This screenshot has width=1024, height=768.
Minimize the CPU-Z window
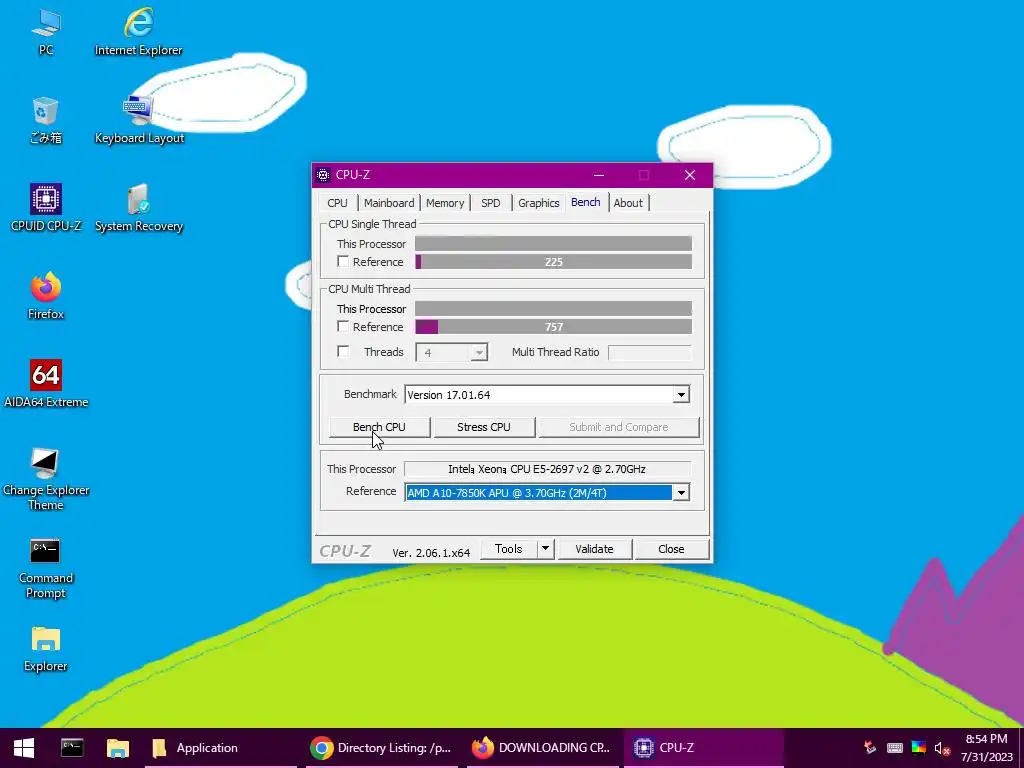pyautogui.click(x=599, y=175)
